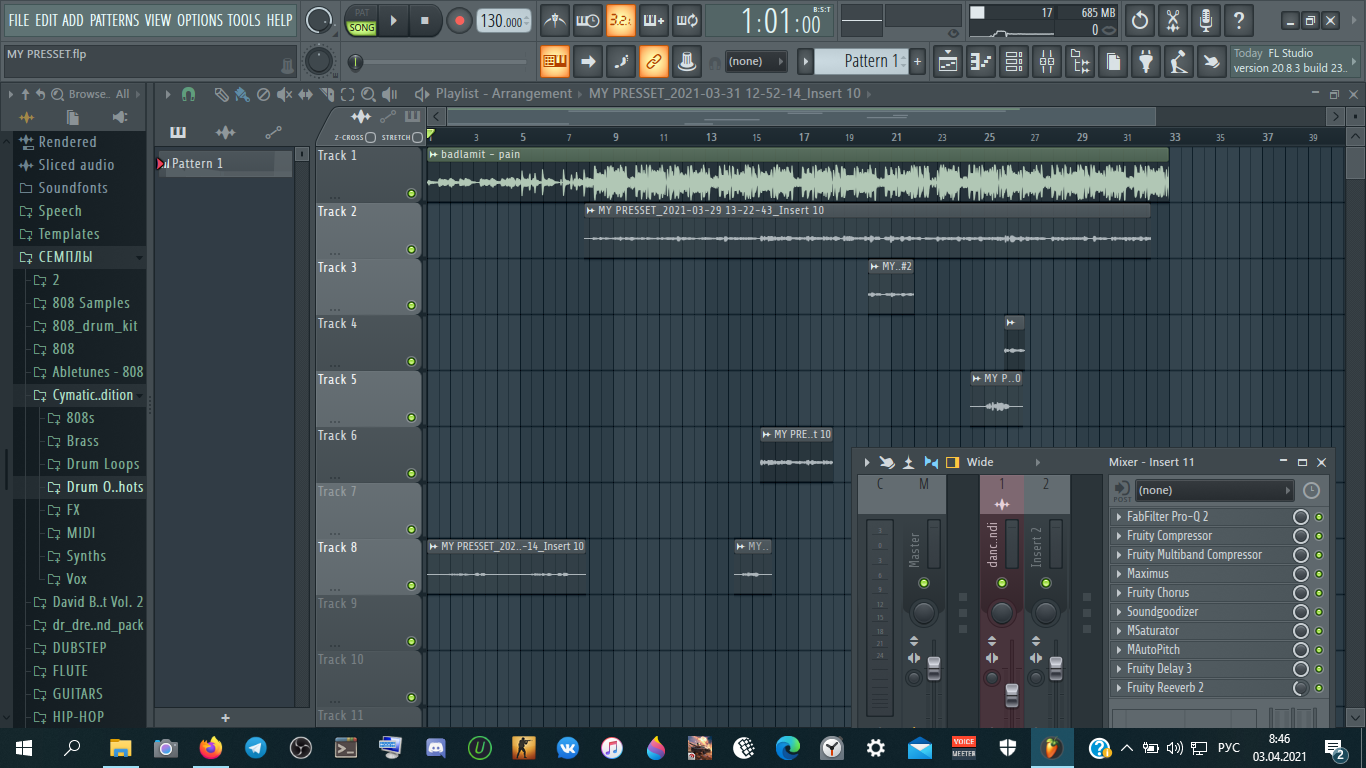Open the Playlist view icon
This screenshot has width=1366, height=768.
948,62
